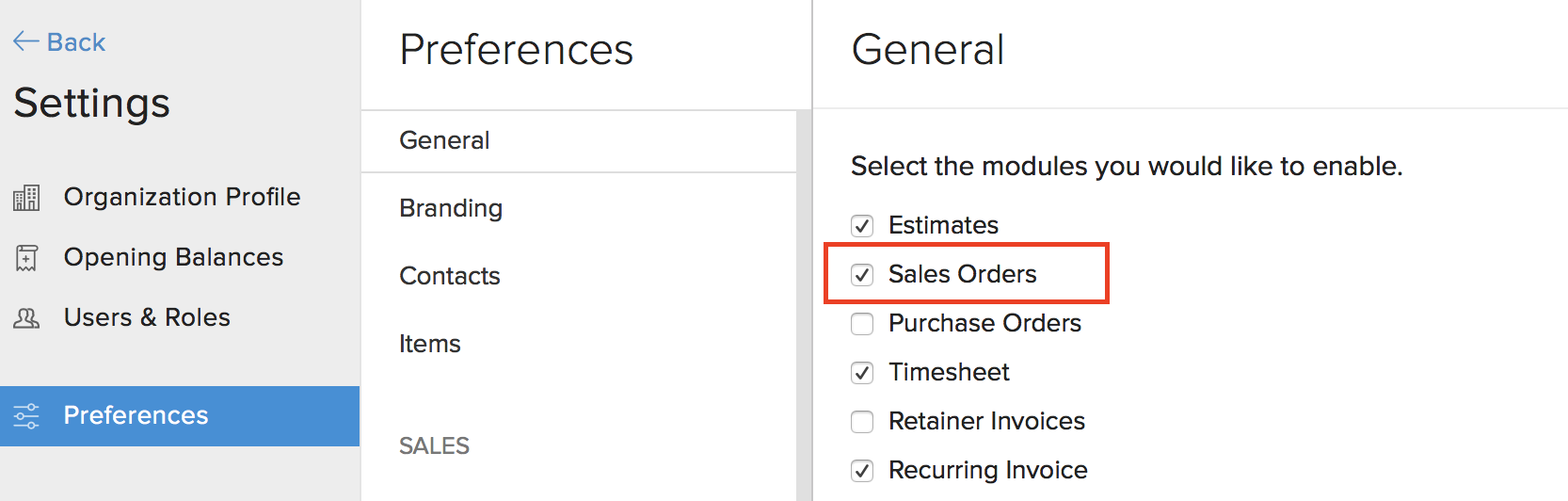Open the General preferences tab

coord(444,140)
